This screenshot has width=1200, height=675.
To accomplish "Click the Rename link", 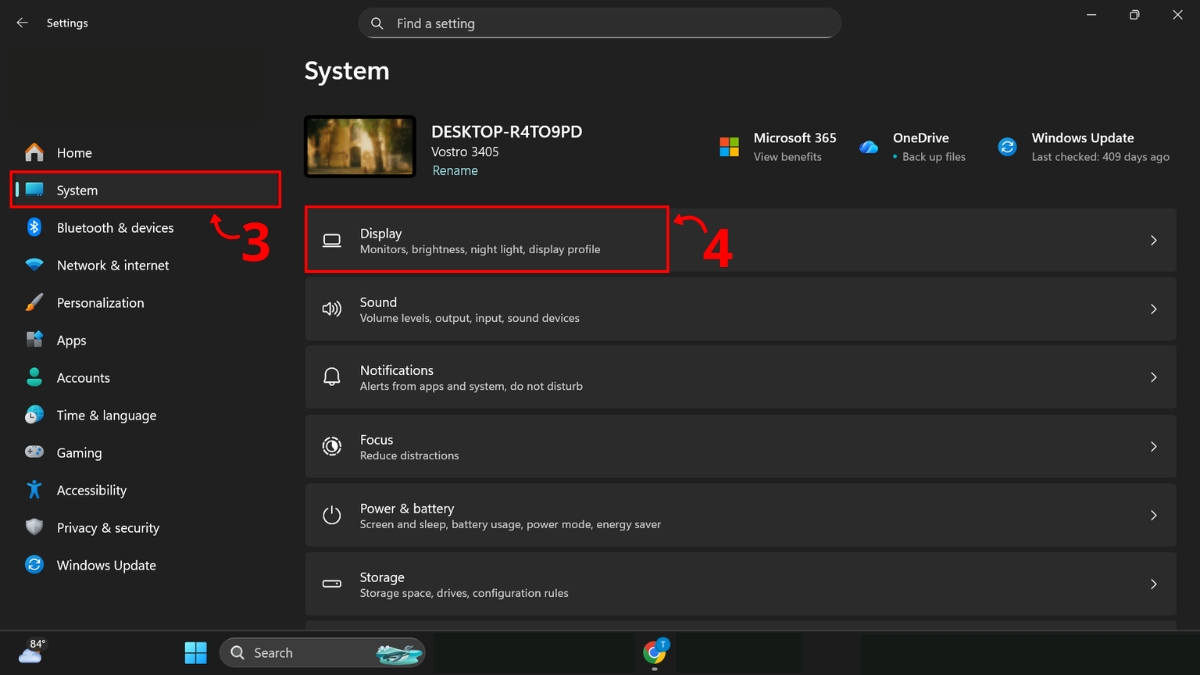I will [x=455, y=171].
